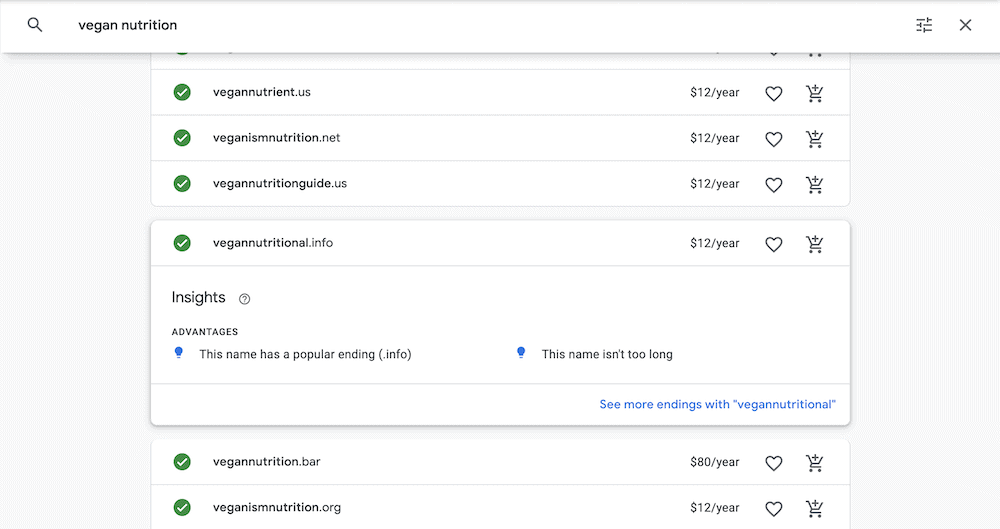Viewport: 1000px width, 529px height.
Task: Favorite vegannutritionguide.us with heart icon
Action: (x=774, y=185)
